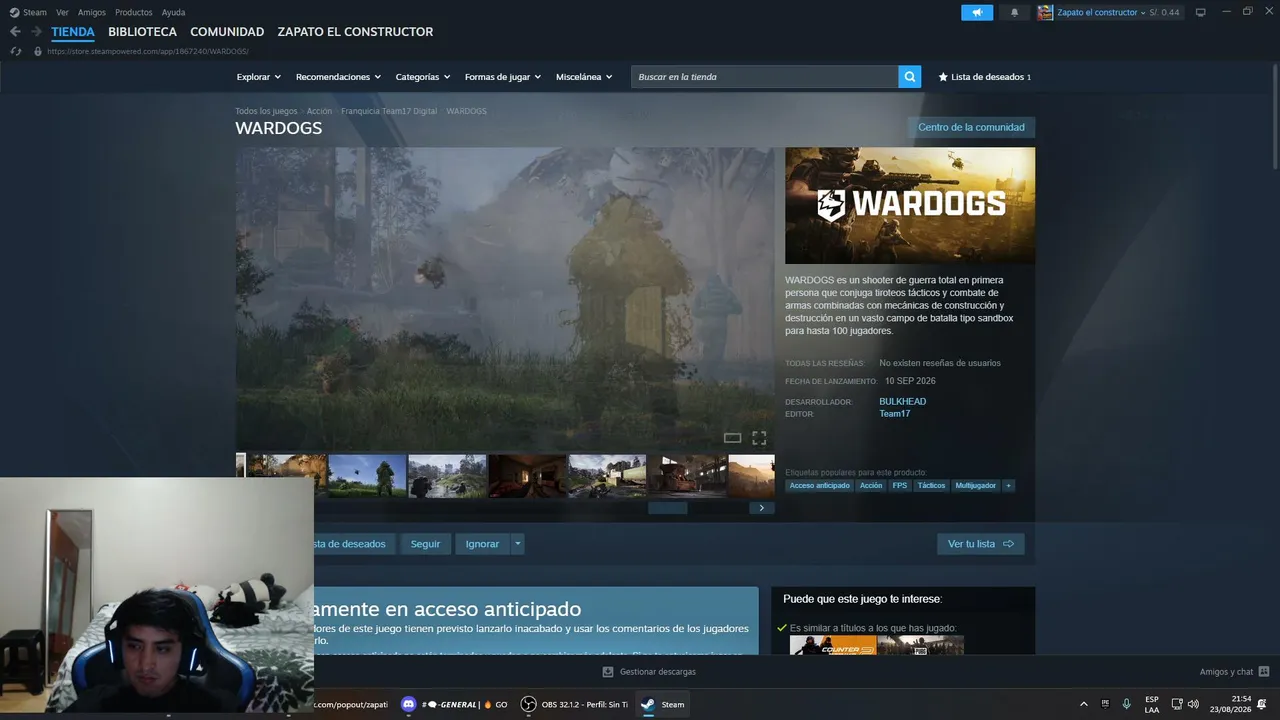Click the Seguir button
The height and width of the screenshot is (720, 1280).
point(425,544)
